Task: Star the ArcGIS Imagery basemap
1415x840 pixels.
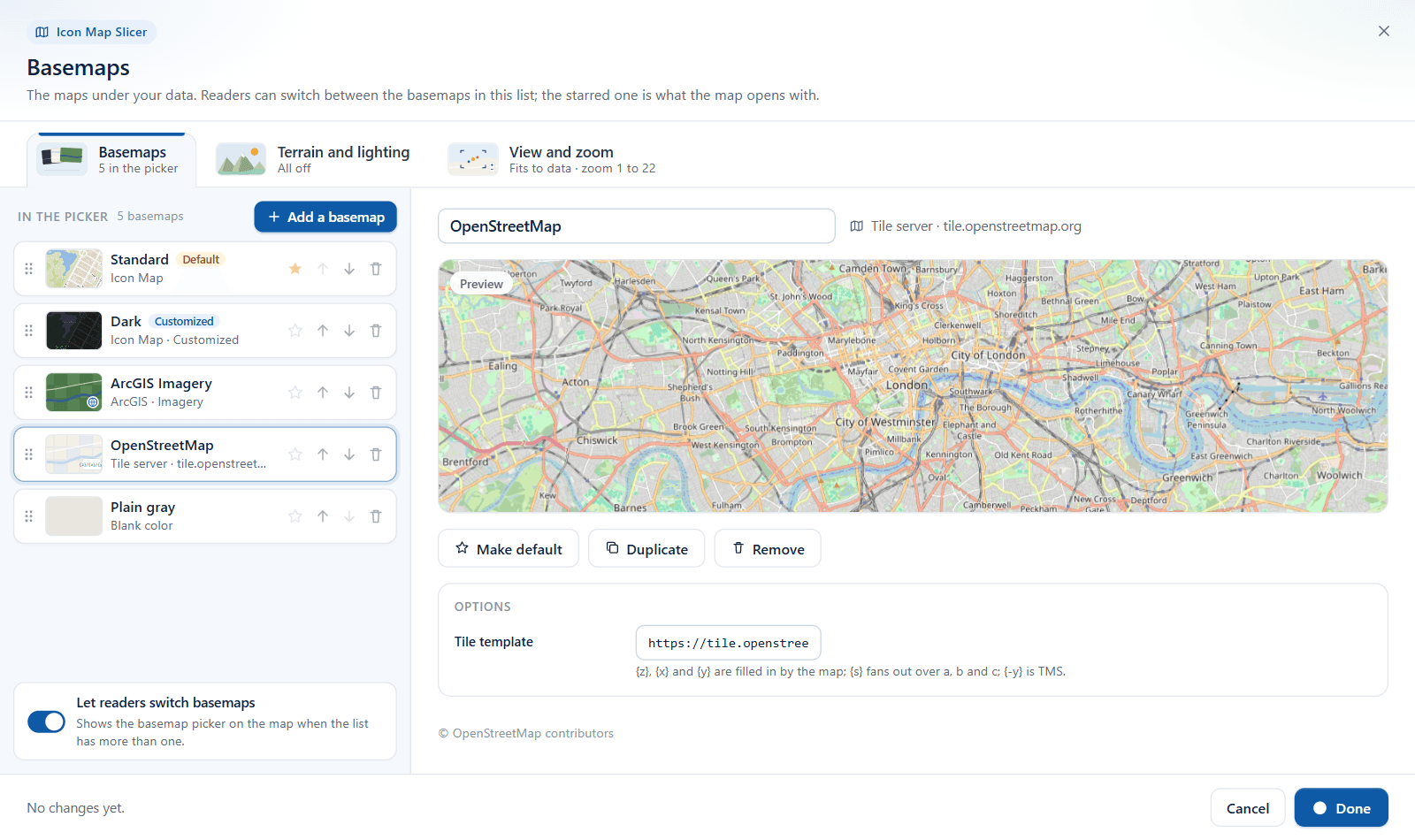Action: pos(295,393)
